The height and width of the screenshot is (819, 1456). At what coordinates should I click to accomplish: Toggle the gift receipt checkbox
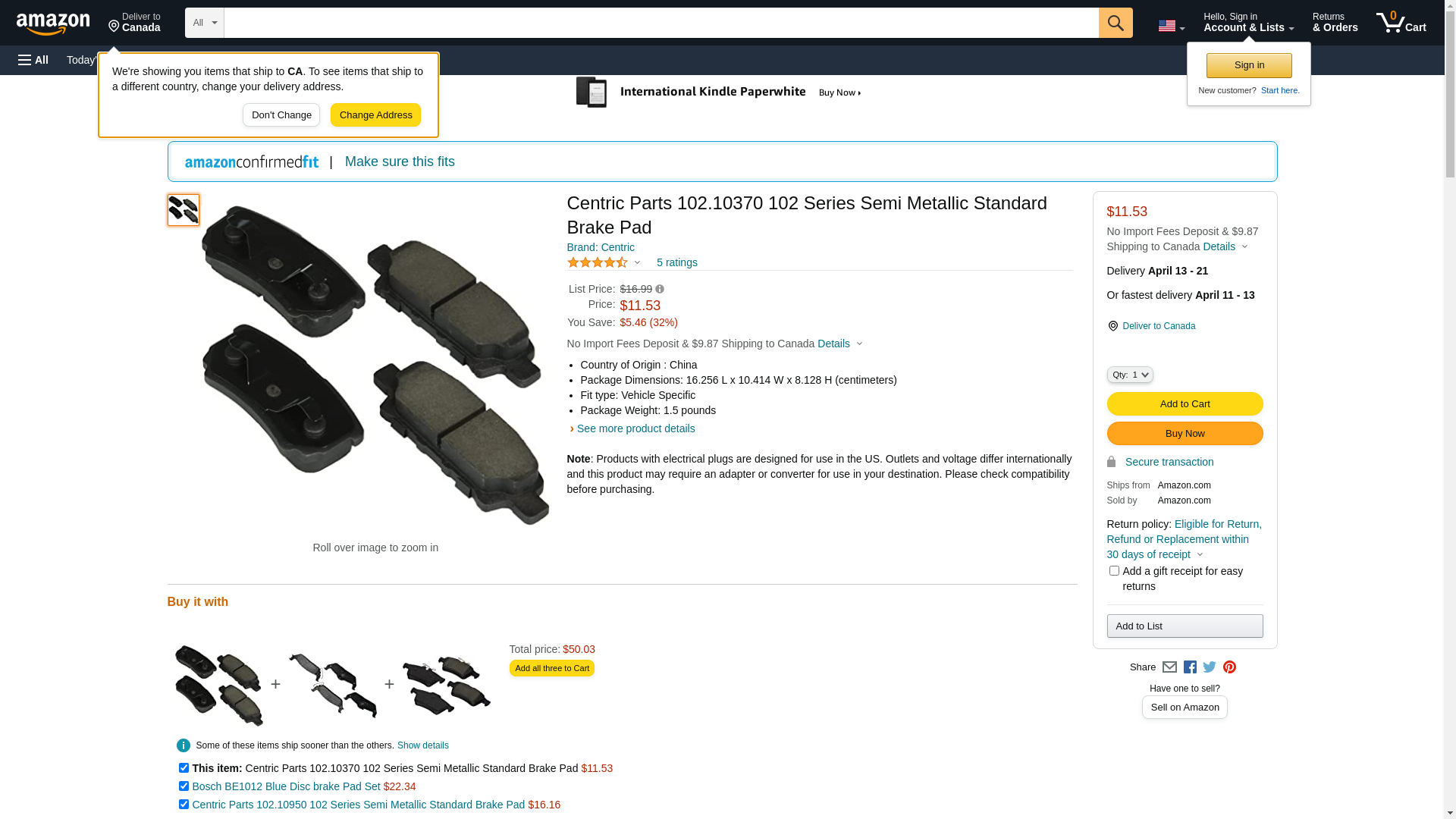(1114, 571)
